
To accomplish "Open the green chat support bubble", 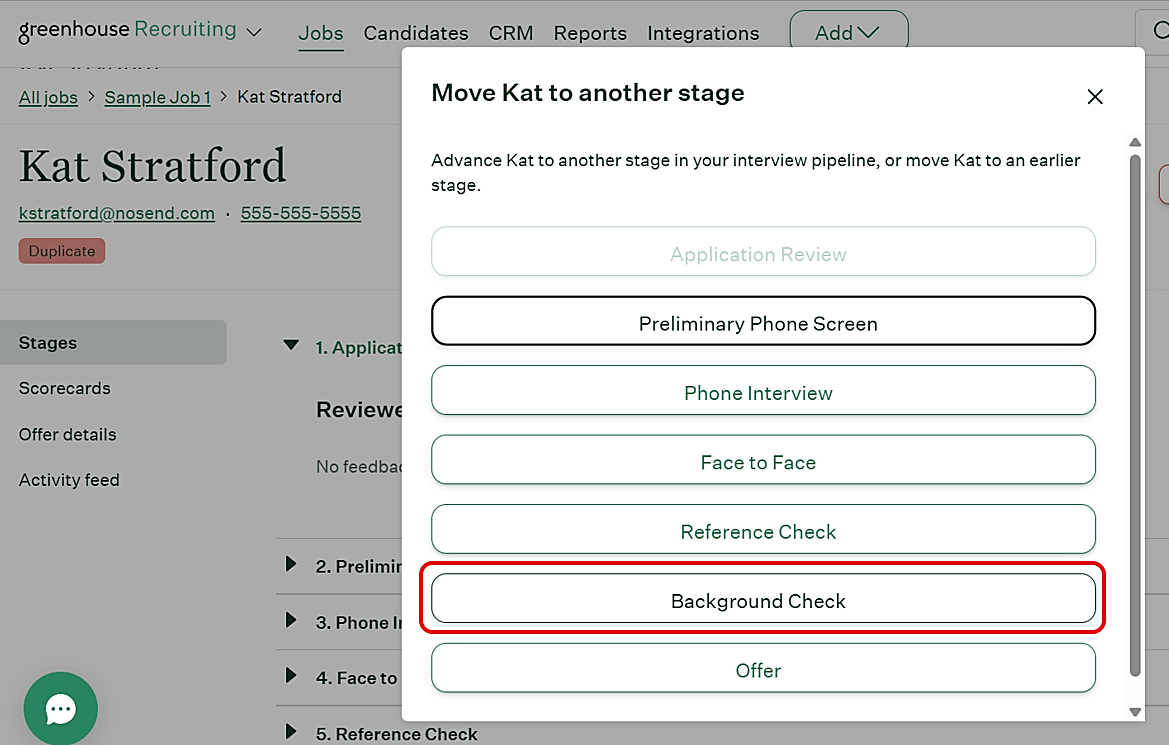I will 60,708.
